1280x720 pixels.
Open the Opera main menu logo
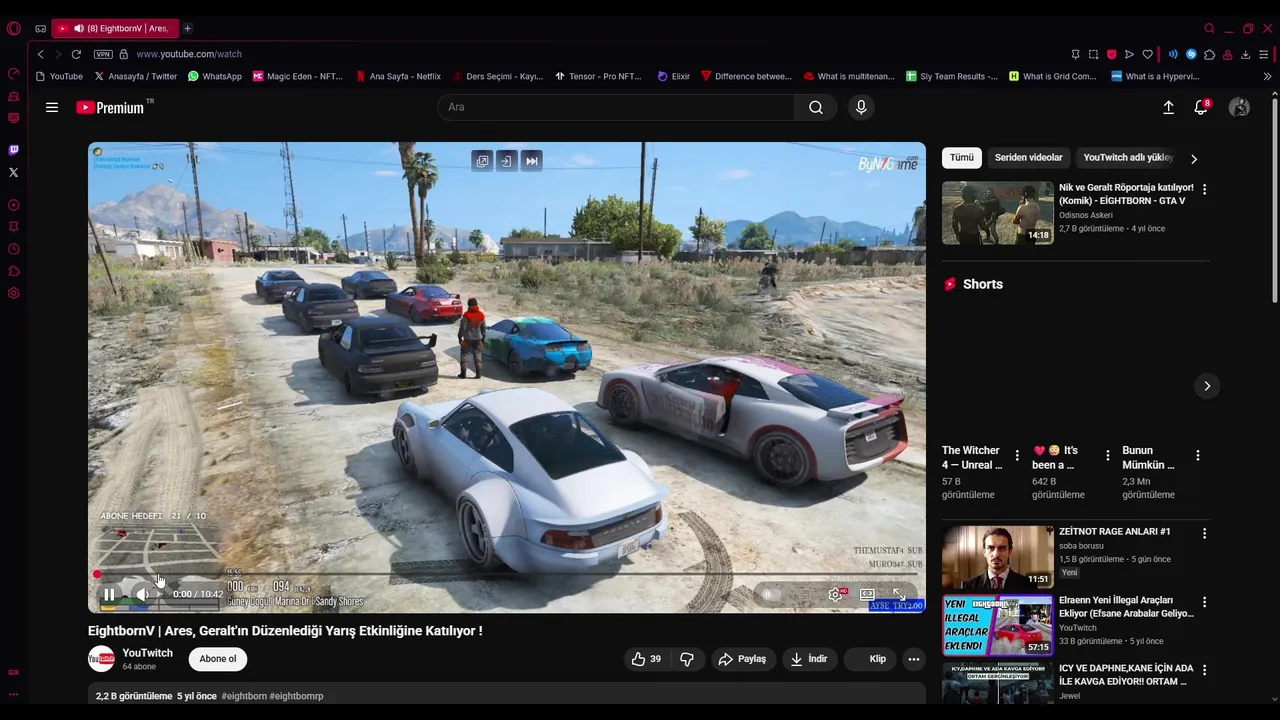13,28
